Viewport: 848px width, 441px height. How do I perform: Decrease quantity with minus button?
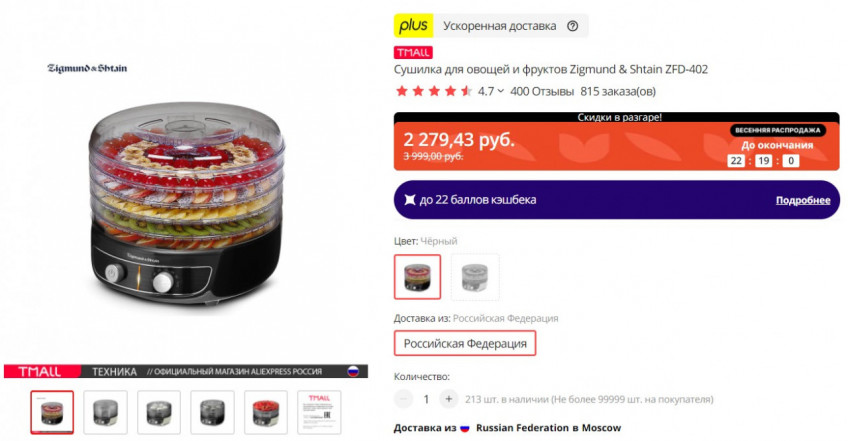(403, 399)
